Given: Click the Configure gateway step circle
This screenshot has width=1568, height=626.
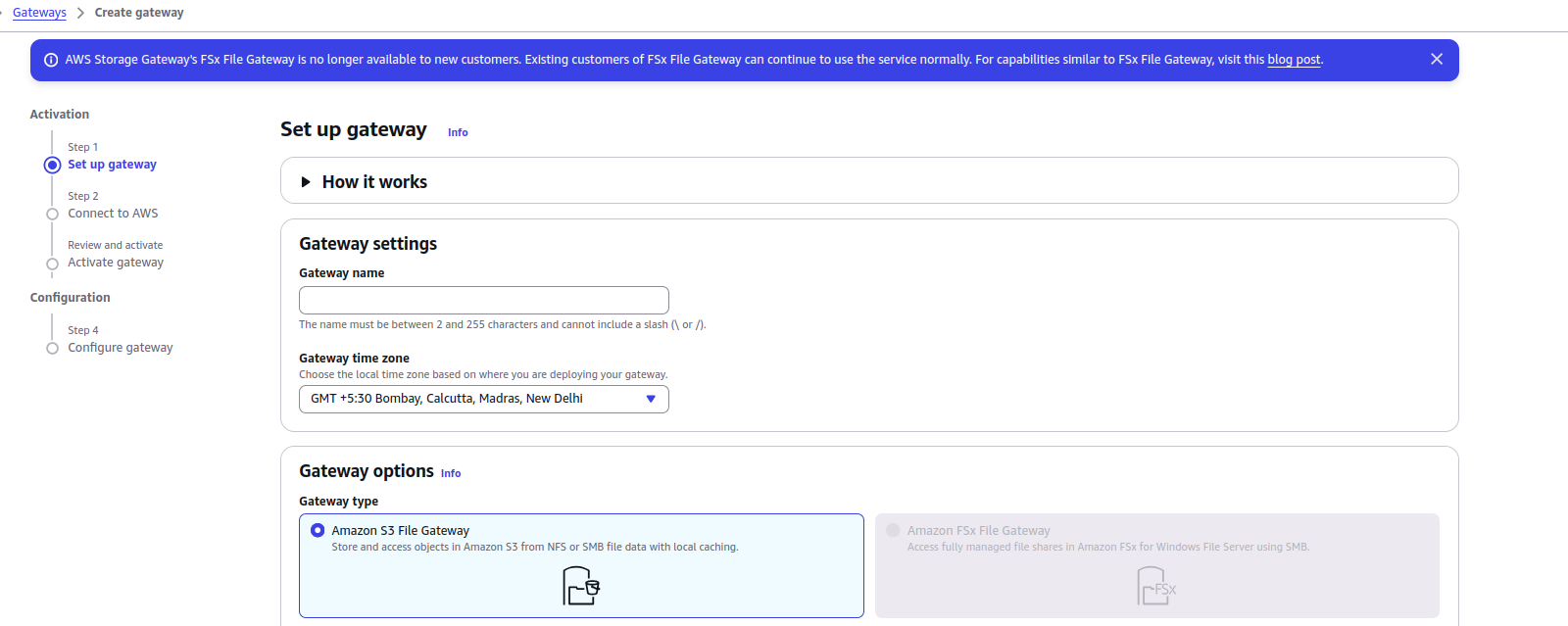Looking at the screenshot, I should tap(52, 348).
